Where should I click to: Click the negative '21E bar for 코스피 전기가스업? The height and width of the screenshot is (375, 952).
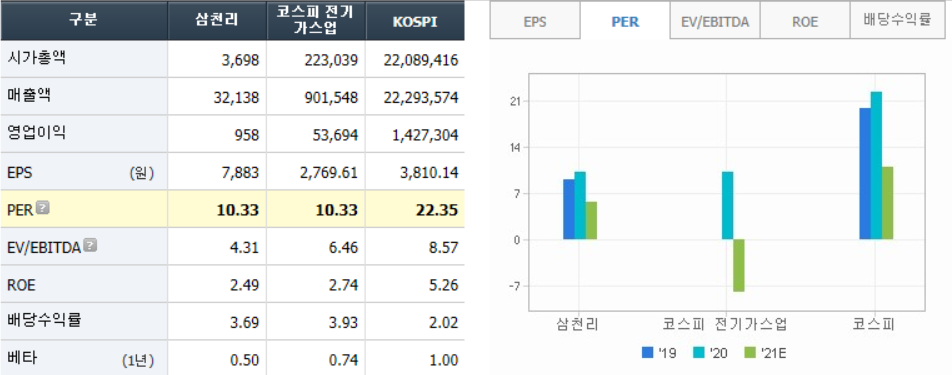738,266
